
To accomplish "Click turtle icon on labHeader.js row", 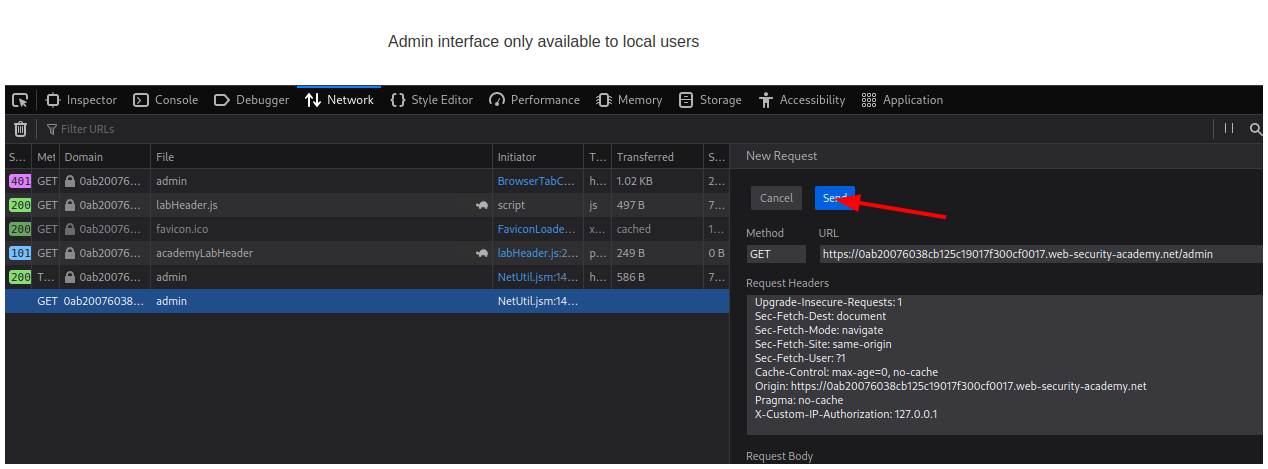I will pyautogui.click(x=482, y=205).
